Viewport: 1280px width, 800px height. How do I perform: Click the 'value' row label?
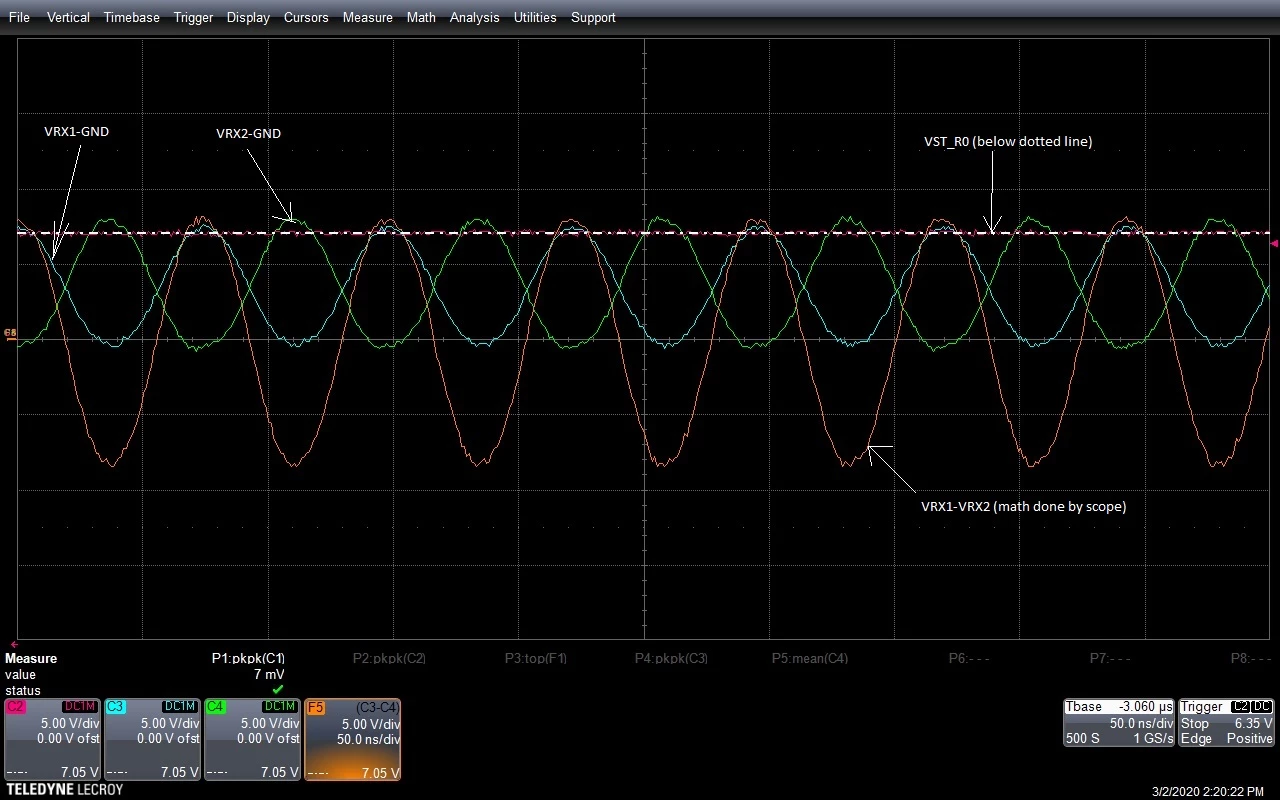20,675
